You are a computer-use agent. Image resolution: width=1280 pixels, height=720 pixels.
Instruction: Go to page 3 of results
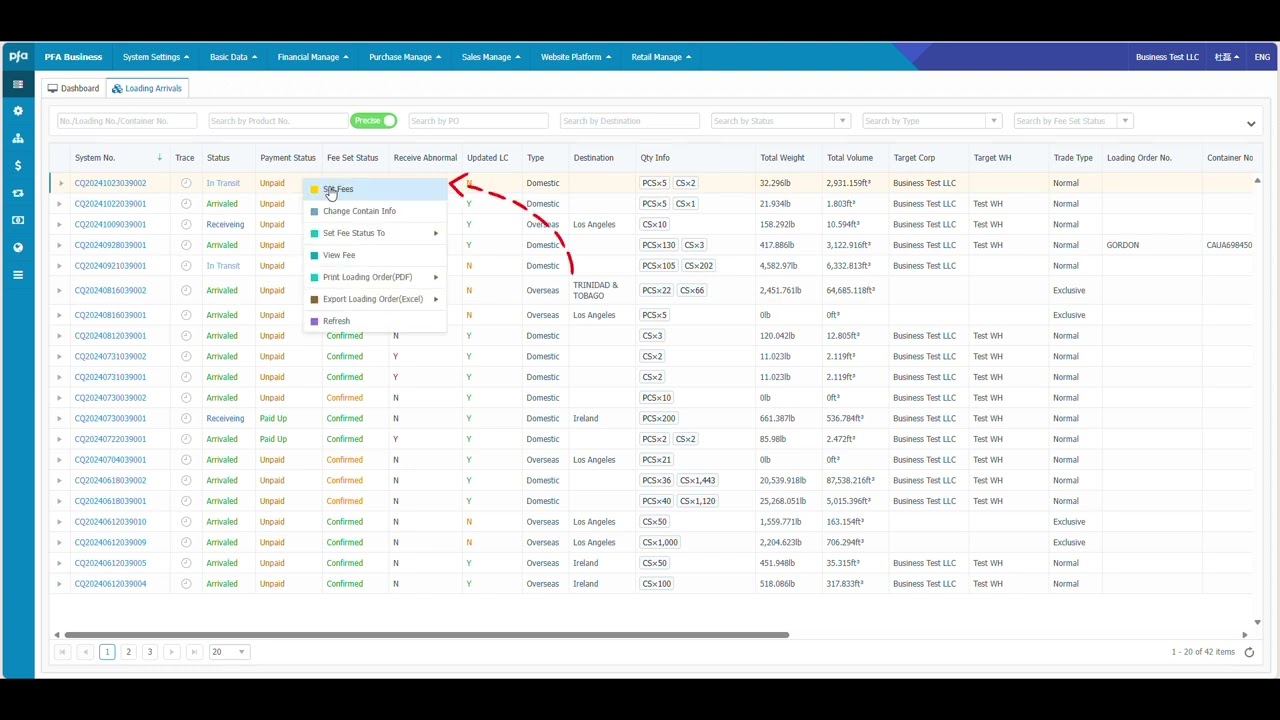tap(150, 652)
